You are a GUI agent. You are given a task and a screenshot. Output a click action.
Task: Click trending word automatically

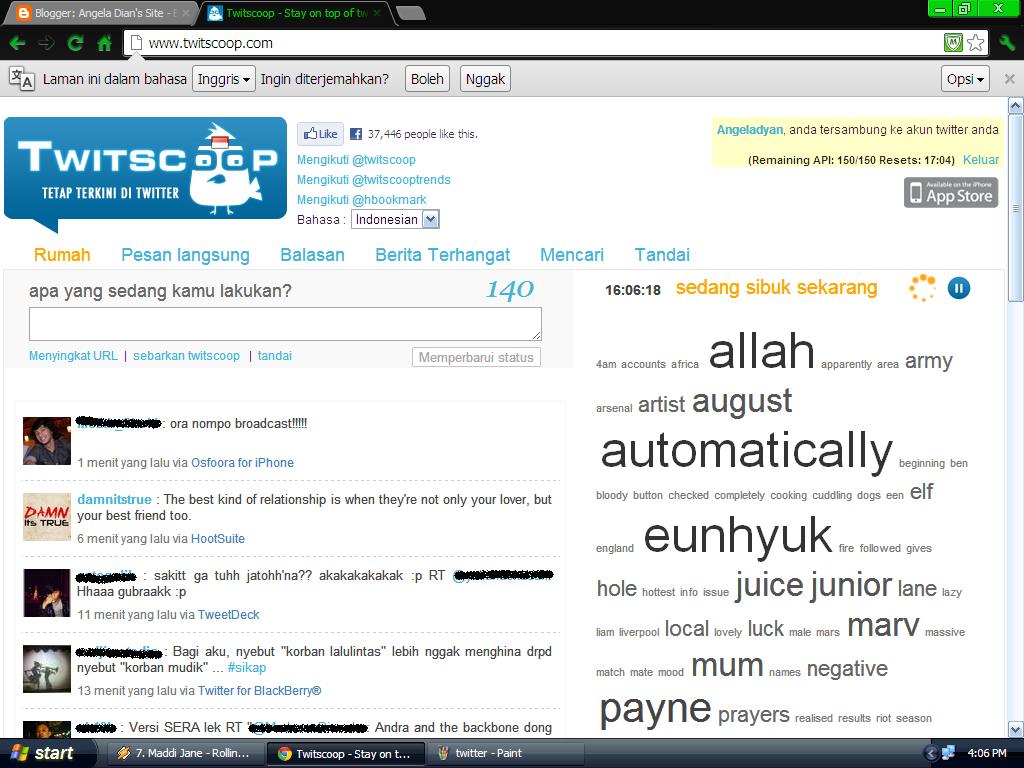pos(746,452)
